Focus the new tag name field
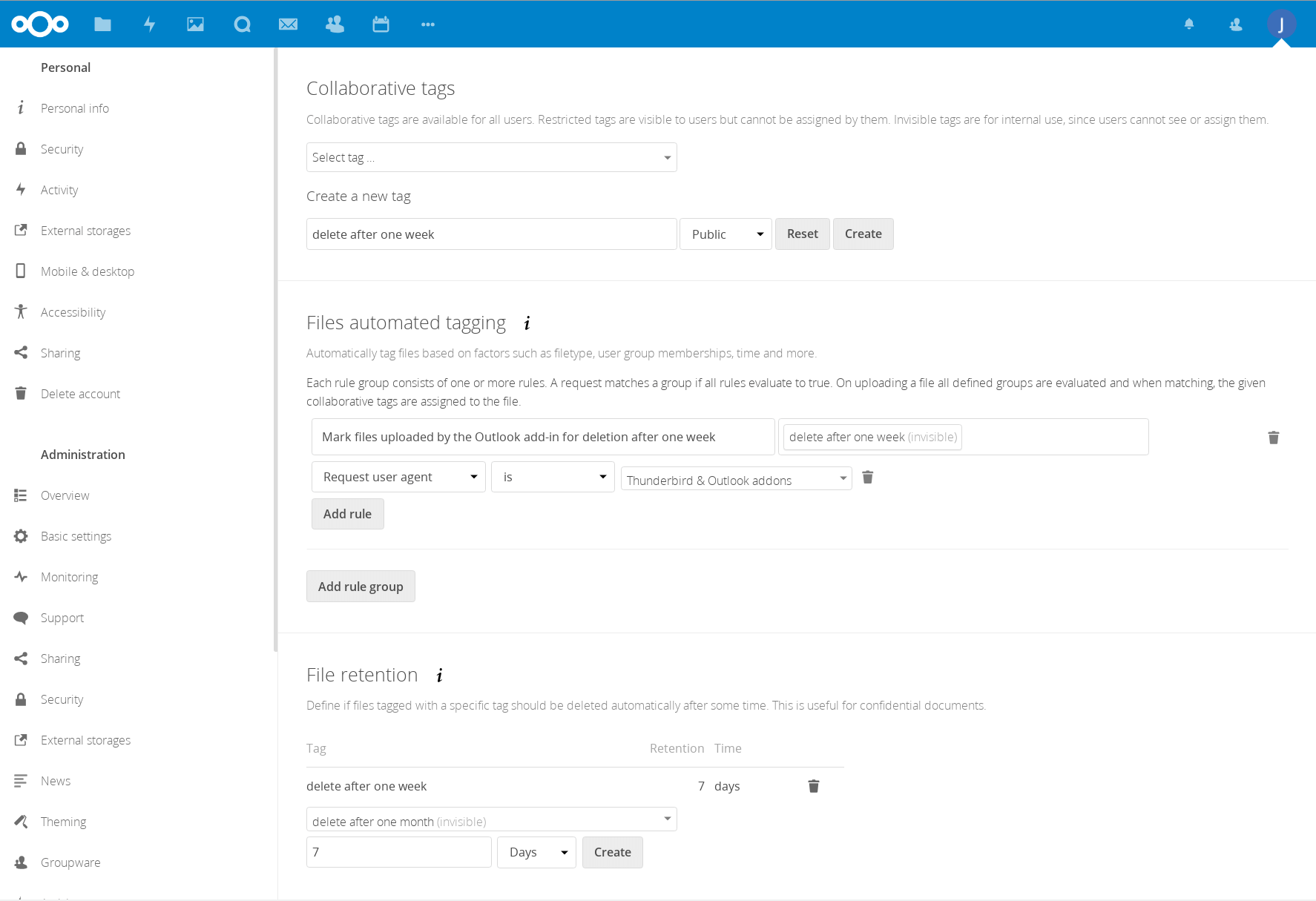Viewport: 1316px width, 901px height. [491, 234]
